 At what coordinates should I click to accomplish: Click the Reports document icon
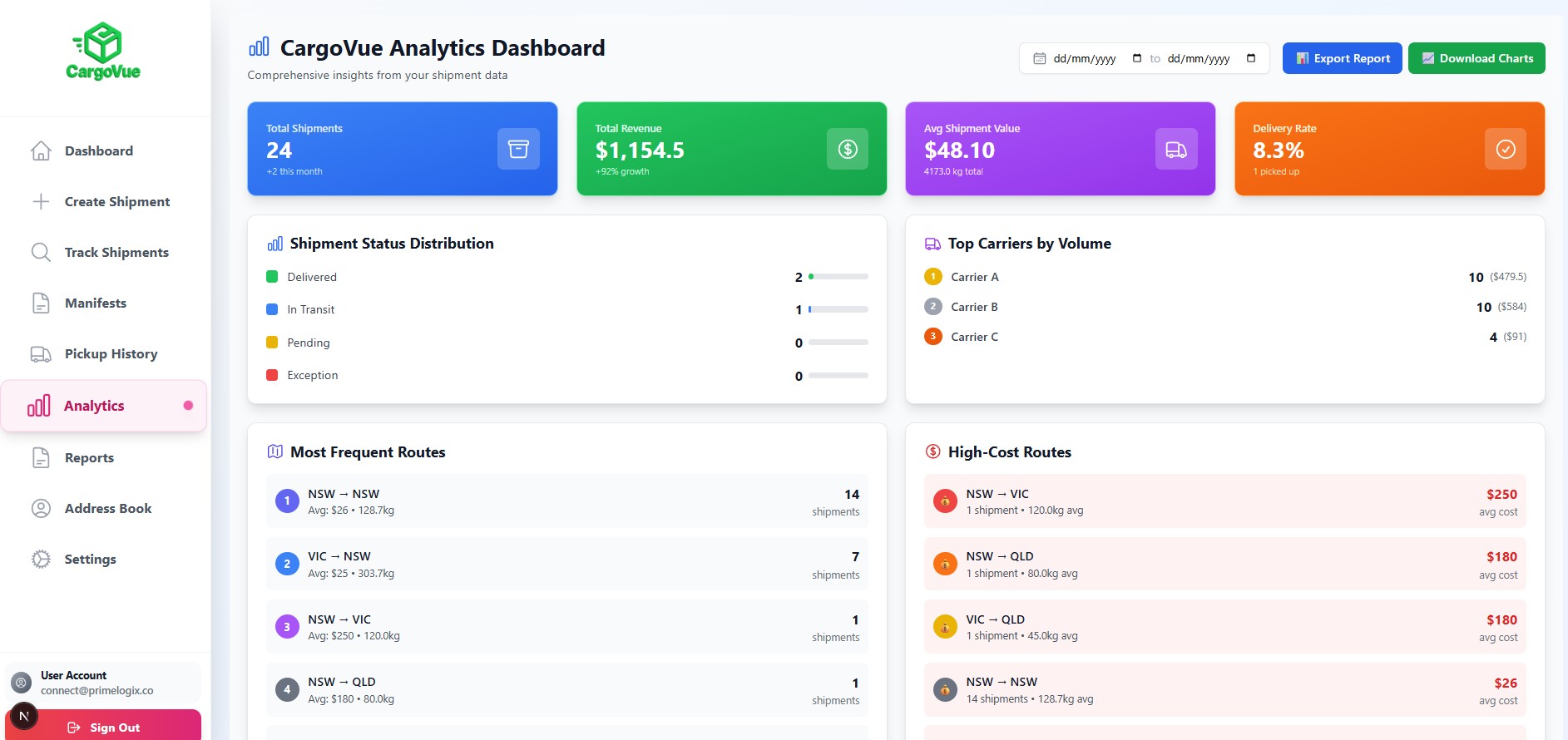(x=41, y=457)
